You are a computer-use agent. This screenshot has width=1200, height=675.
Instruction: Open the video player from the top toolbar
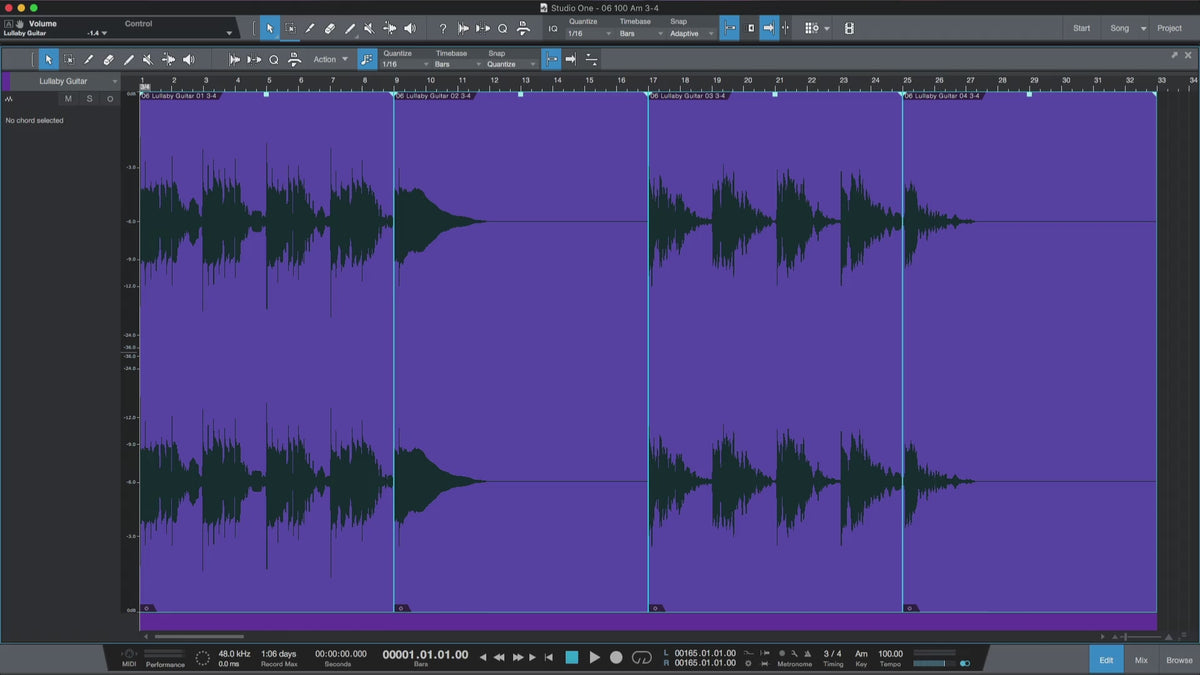coord(849,29)
